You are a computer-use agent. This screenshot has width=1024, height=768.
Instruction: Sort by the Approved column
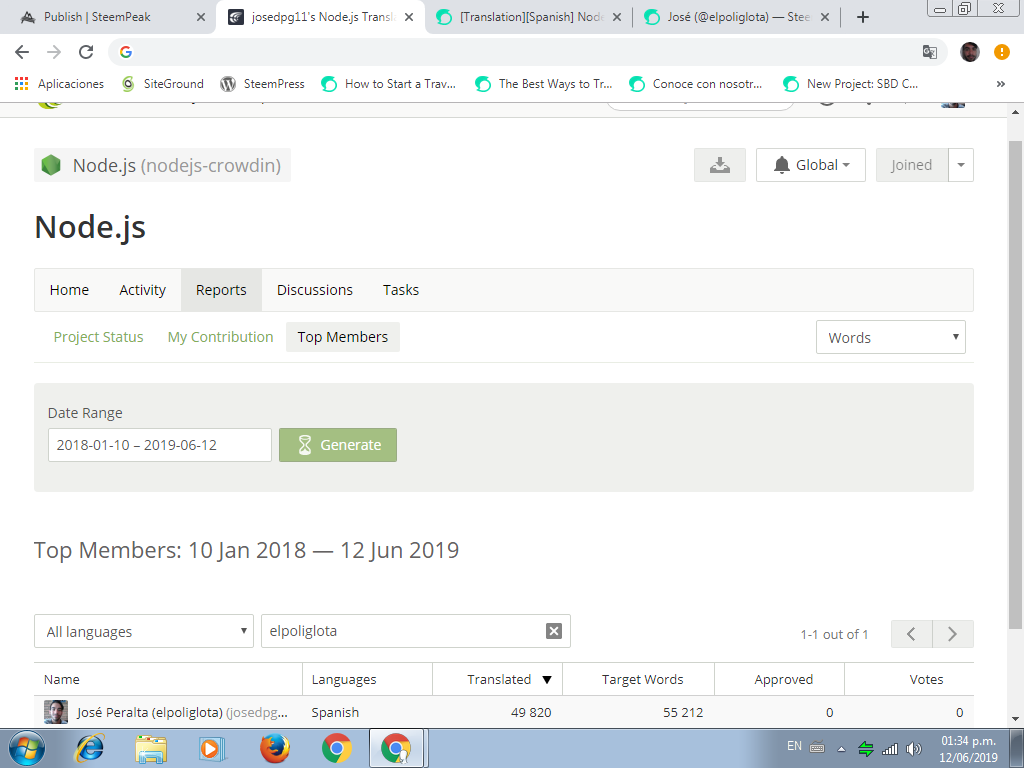pos(780,679)
